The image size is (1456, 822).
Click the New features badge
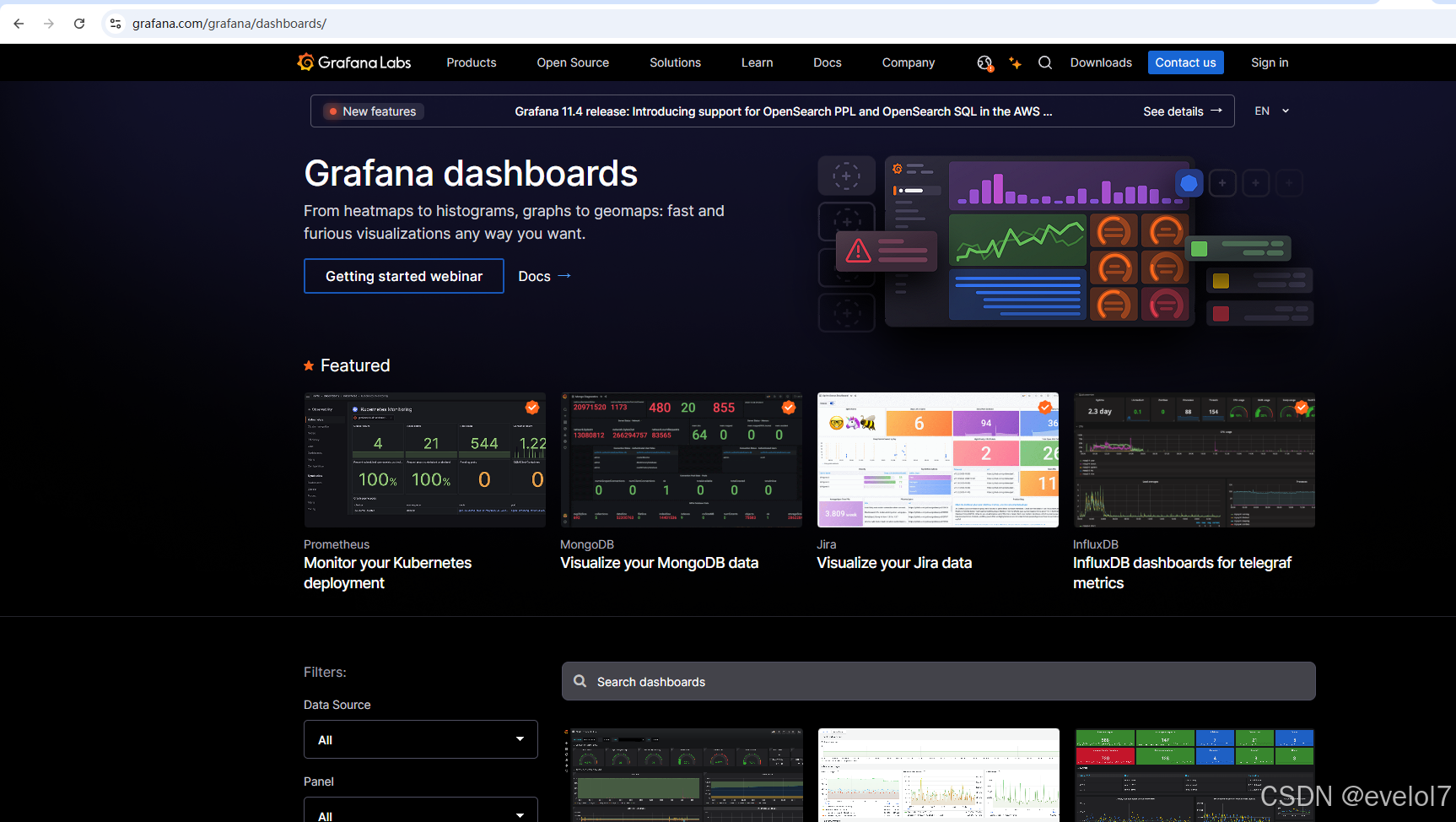373,111
